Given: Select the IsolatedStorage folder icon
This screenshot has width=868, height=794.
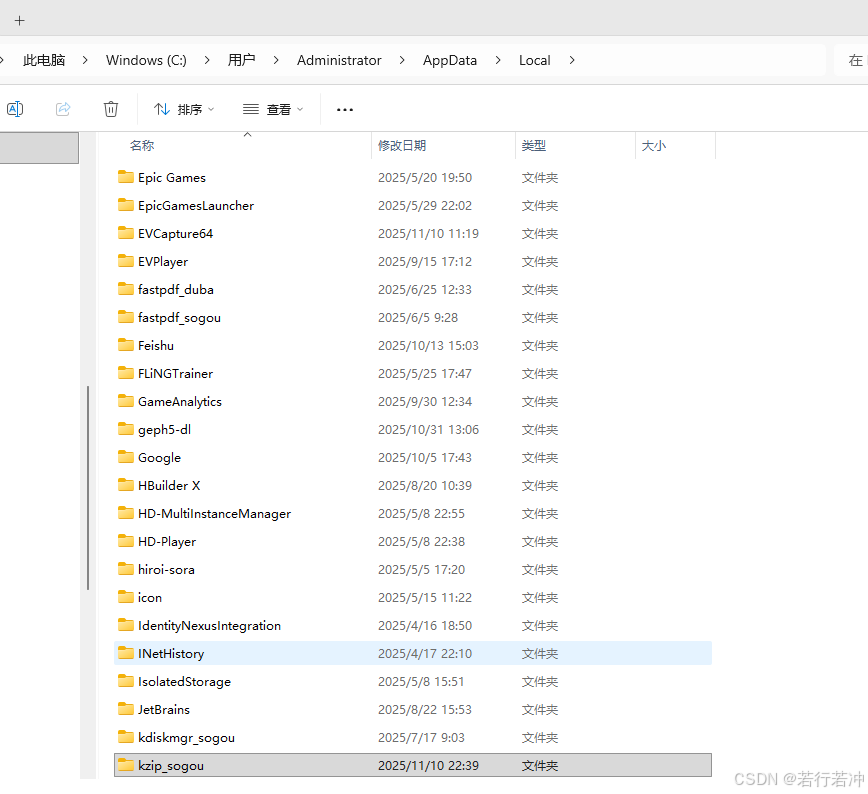Looking at the screenshot, I should coord(126,680).
